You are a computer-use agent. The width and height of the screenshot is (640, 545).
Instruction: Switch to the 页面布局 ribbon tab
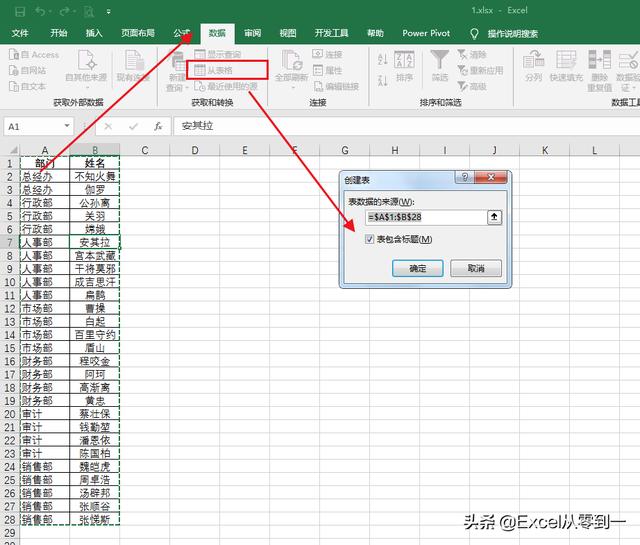click(138, 33)
